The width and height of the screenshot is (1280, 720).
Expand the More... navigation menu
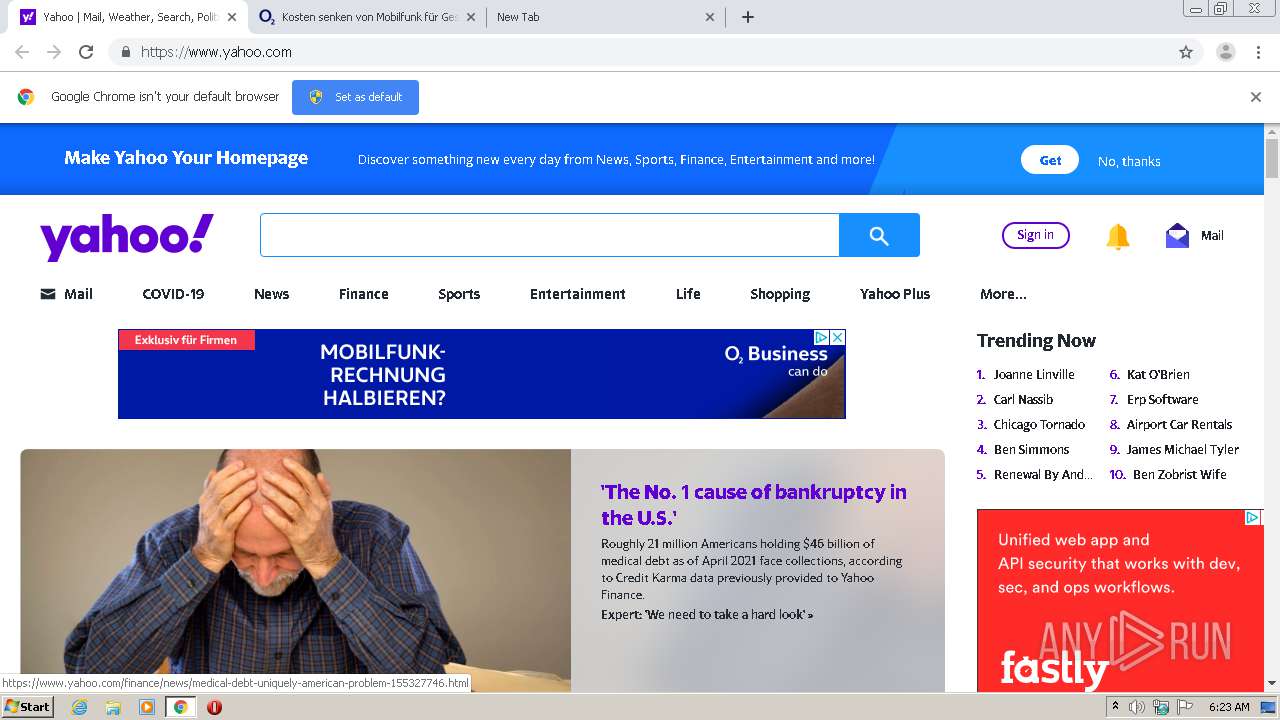tap(1003, 294)
